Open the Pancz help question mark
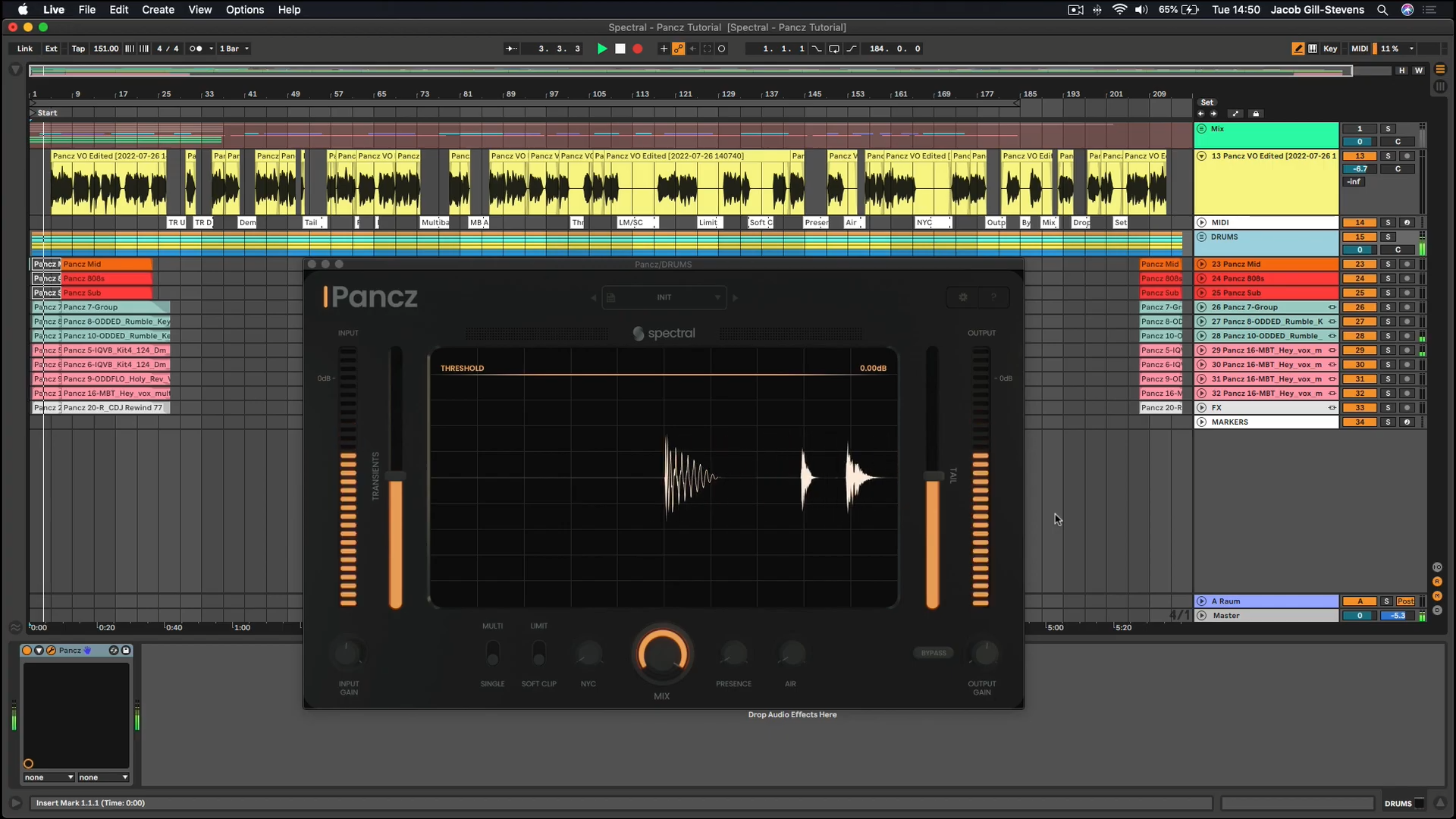1456x819 pixels. 993,297
